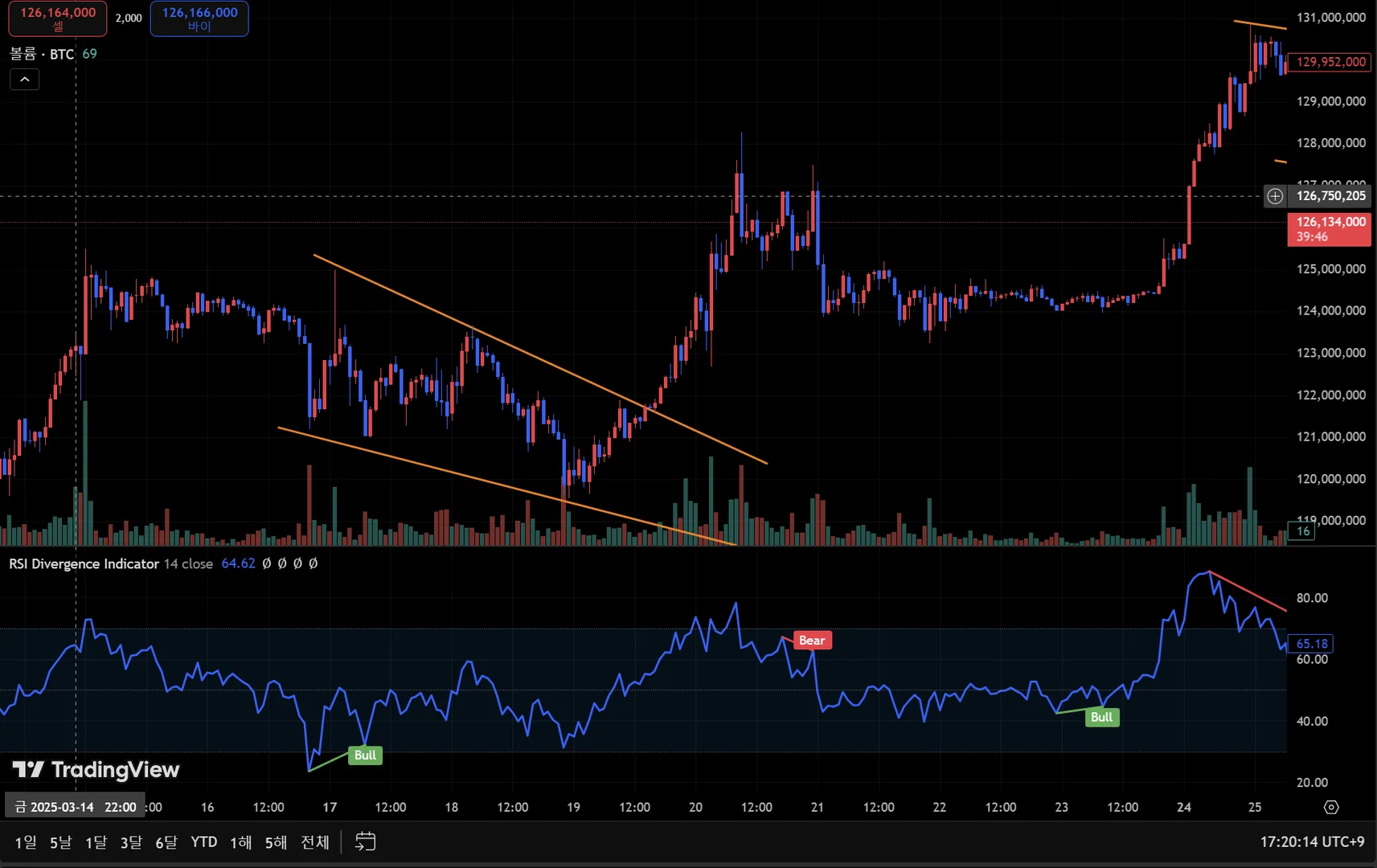
Task: Click the red Bear divergence label
Action: [x=812, y=640]
